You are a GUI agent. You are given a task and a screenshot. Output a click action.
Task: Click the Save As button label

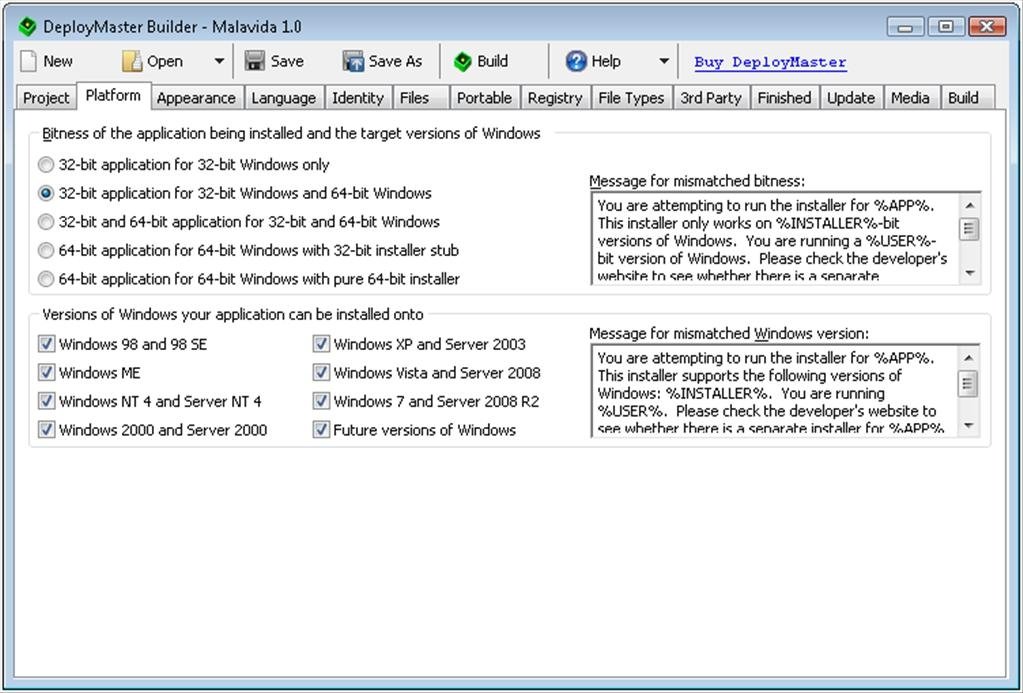395,61
